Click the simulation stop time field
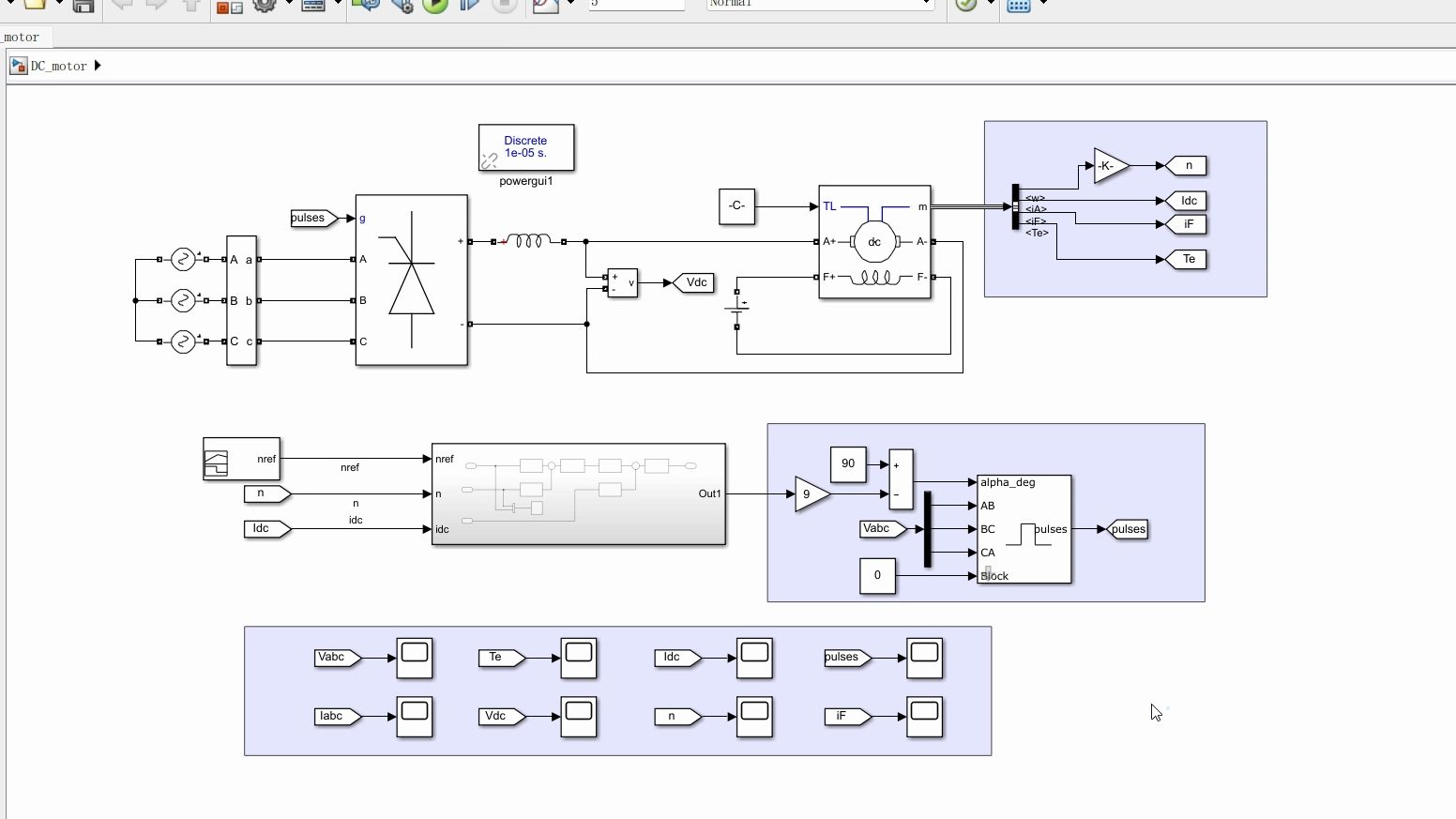Image resolution: width=1456 pixels, height=819 pixels. coord(636,4)
